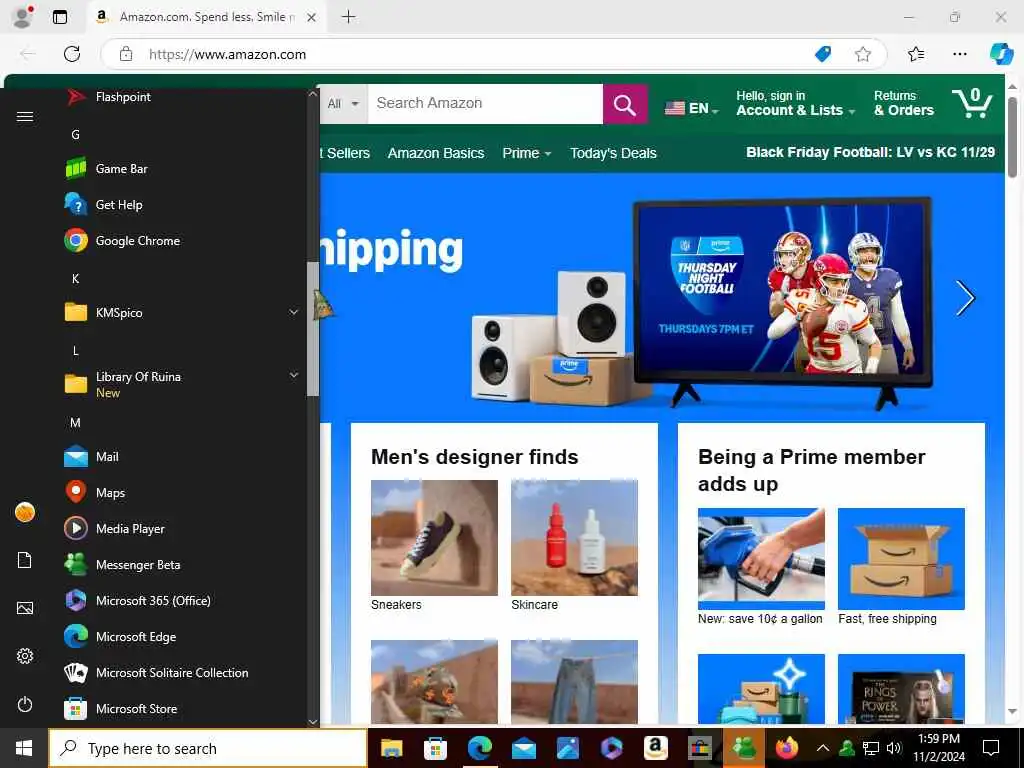Open Microsoft Store on the taskbar
This screenshot has height=768, width=1024.
(x=435, y=748)
